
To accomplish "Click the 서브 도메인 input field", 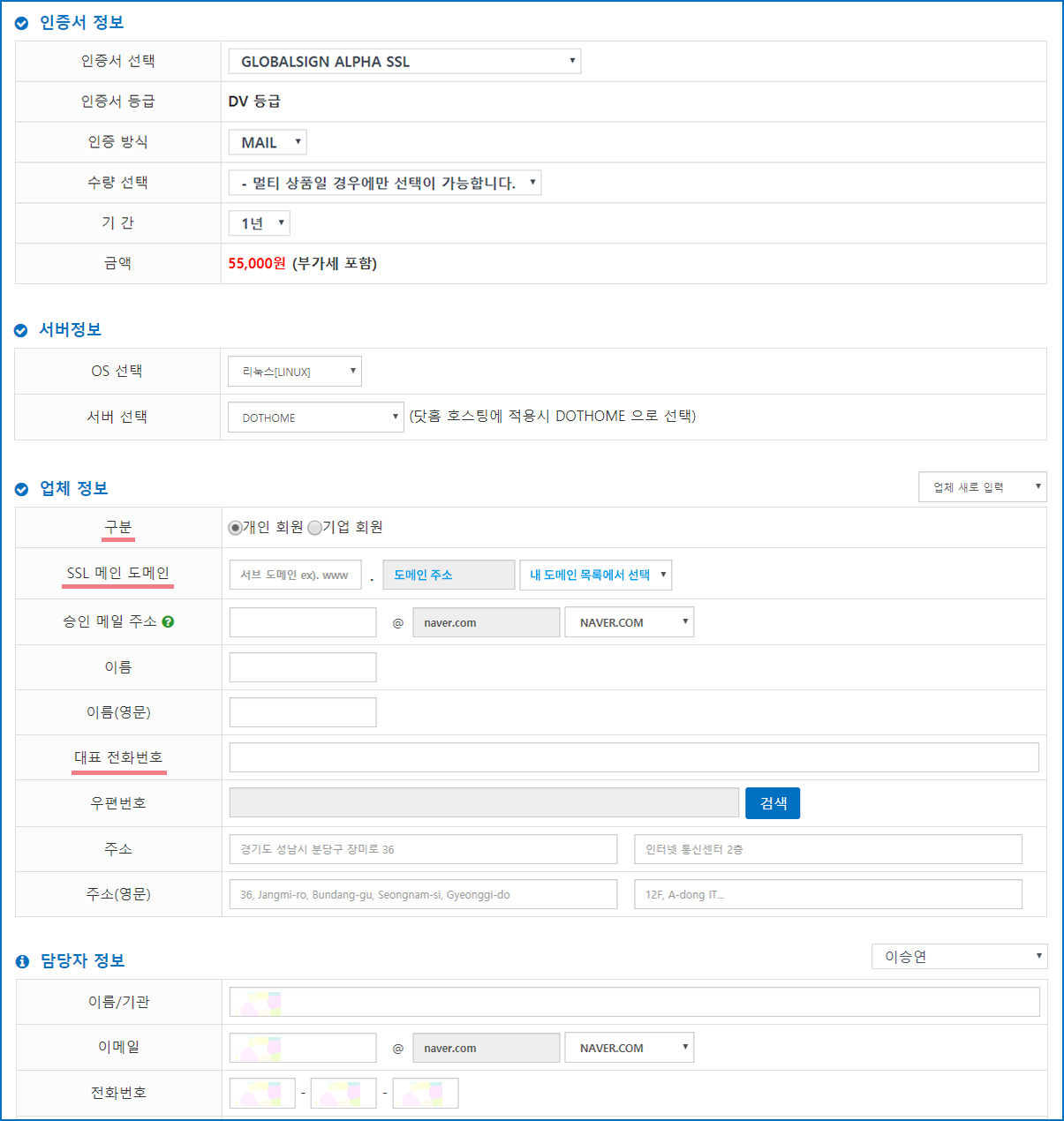I will tap(295, 575).
